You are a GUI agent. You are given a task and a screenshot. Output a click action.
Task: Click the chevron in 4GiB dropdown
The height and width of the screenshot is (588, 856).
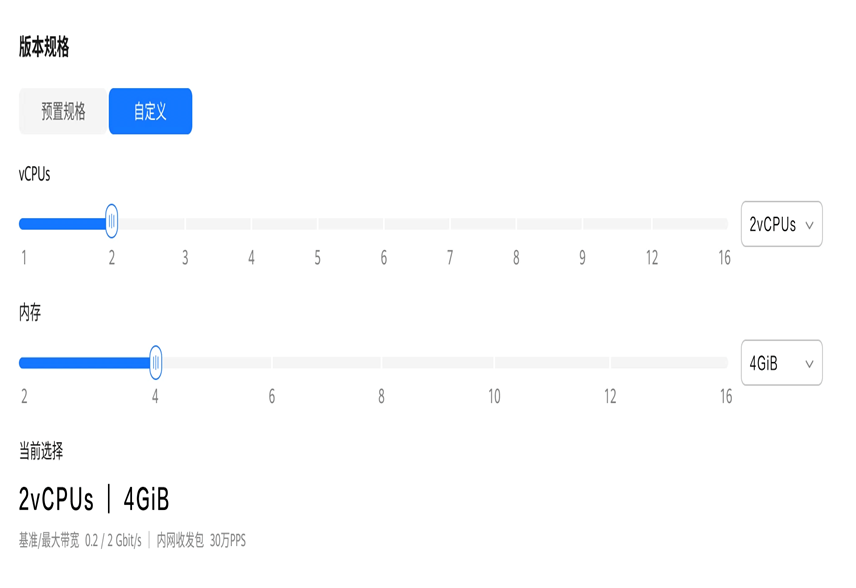click(810, 364)
